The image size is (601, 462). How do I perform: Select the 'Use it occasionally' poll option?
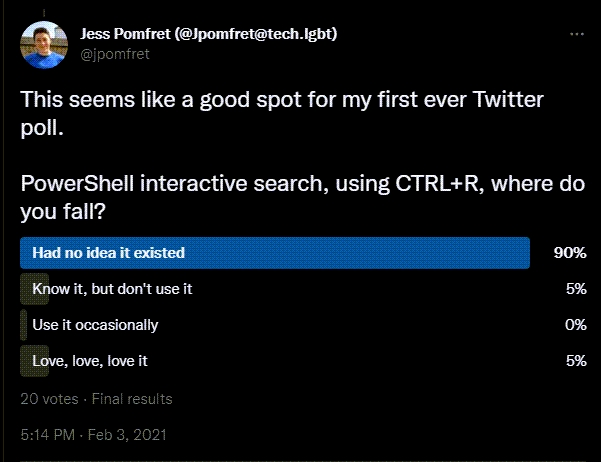(95, 325)
